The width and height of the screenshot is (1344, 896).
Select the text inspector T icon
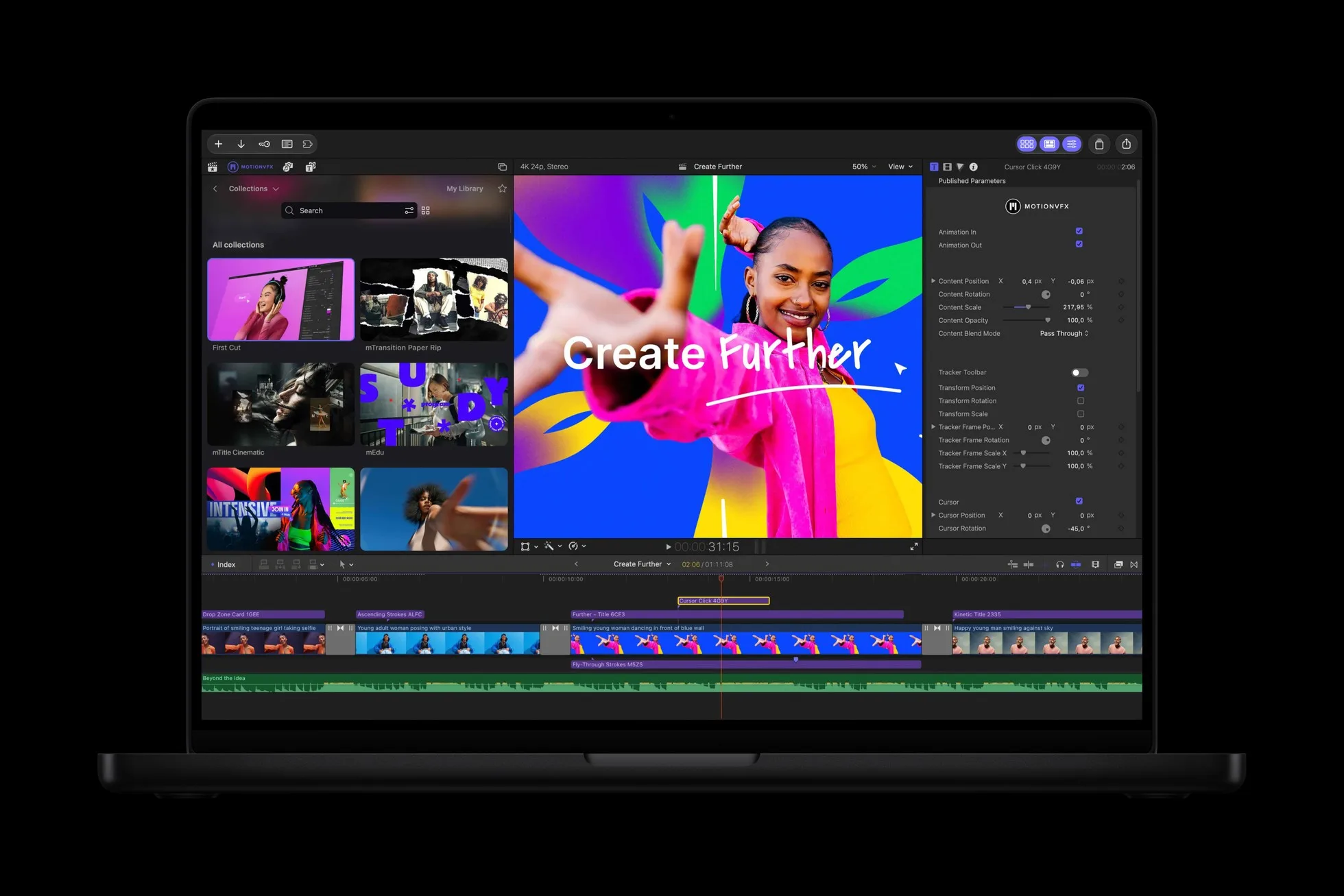(x=934, y=167)
